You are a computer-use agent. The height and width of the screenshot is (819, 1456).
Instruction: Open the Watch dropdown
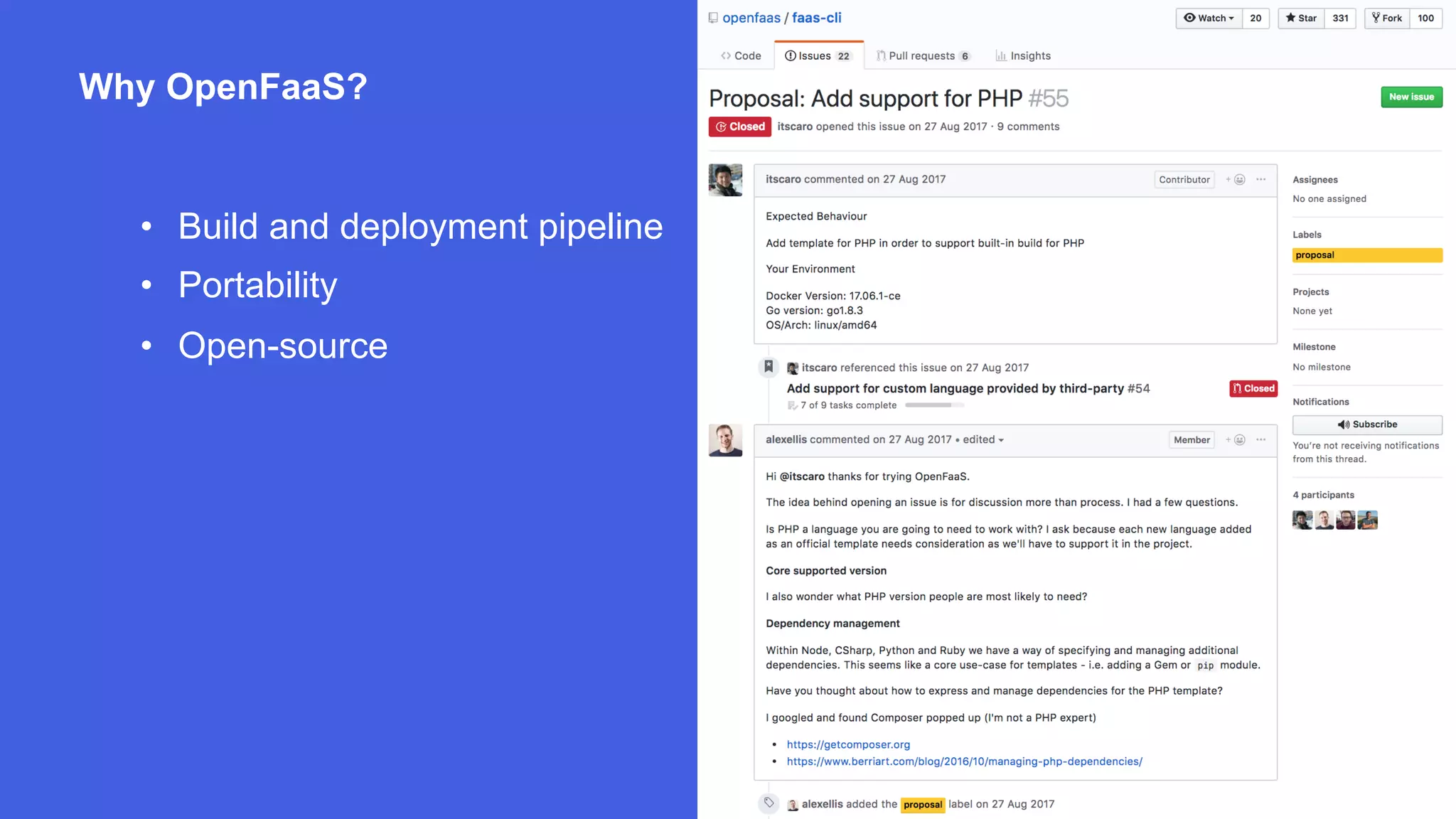pos(1209,18)
